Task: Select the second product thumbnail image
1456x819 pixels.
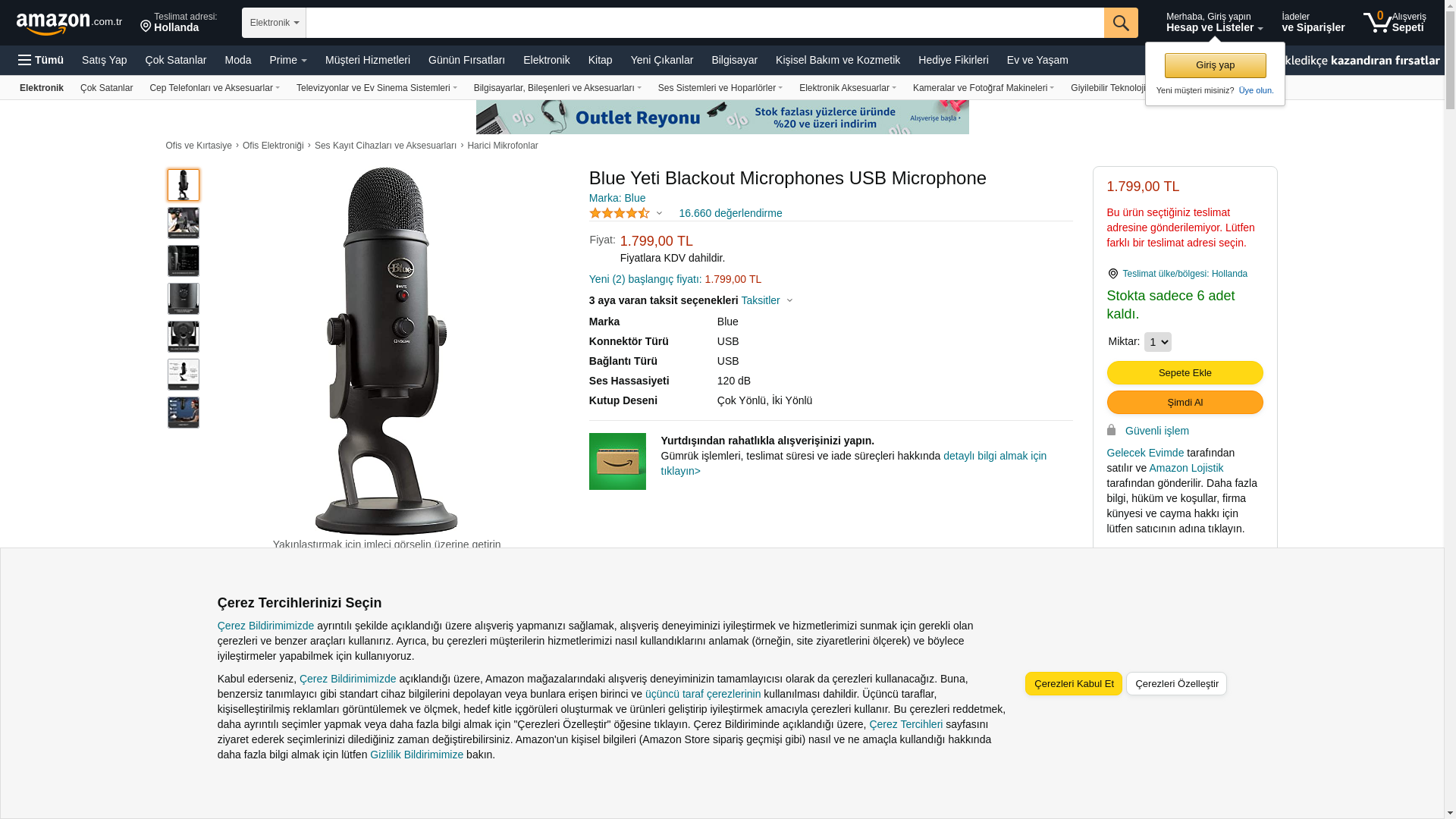Action: pos(184,223)
